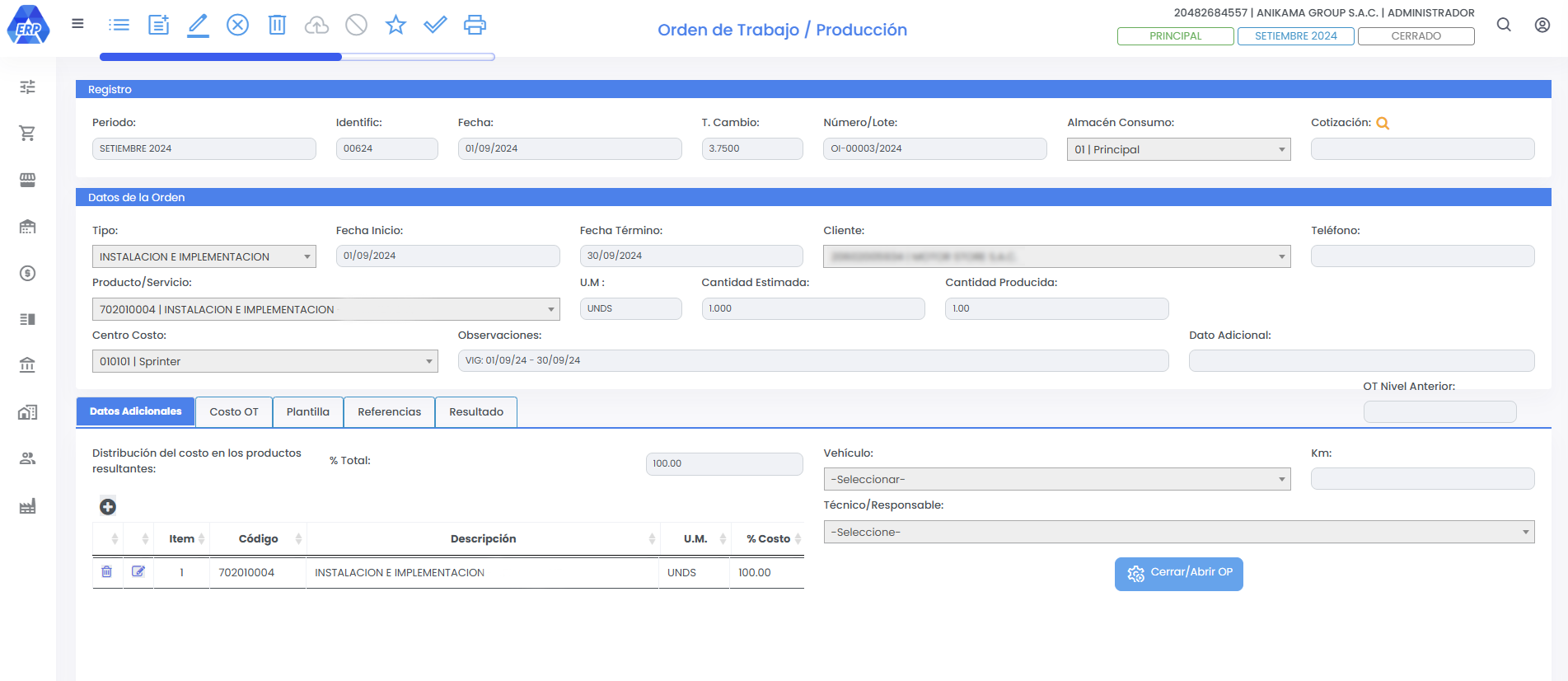Viewport: 1568px width, 681px height.
Task: Click the Cerrar/Abrir OP button
Action: [1178, 574]
